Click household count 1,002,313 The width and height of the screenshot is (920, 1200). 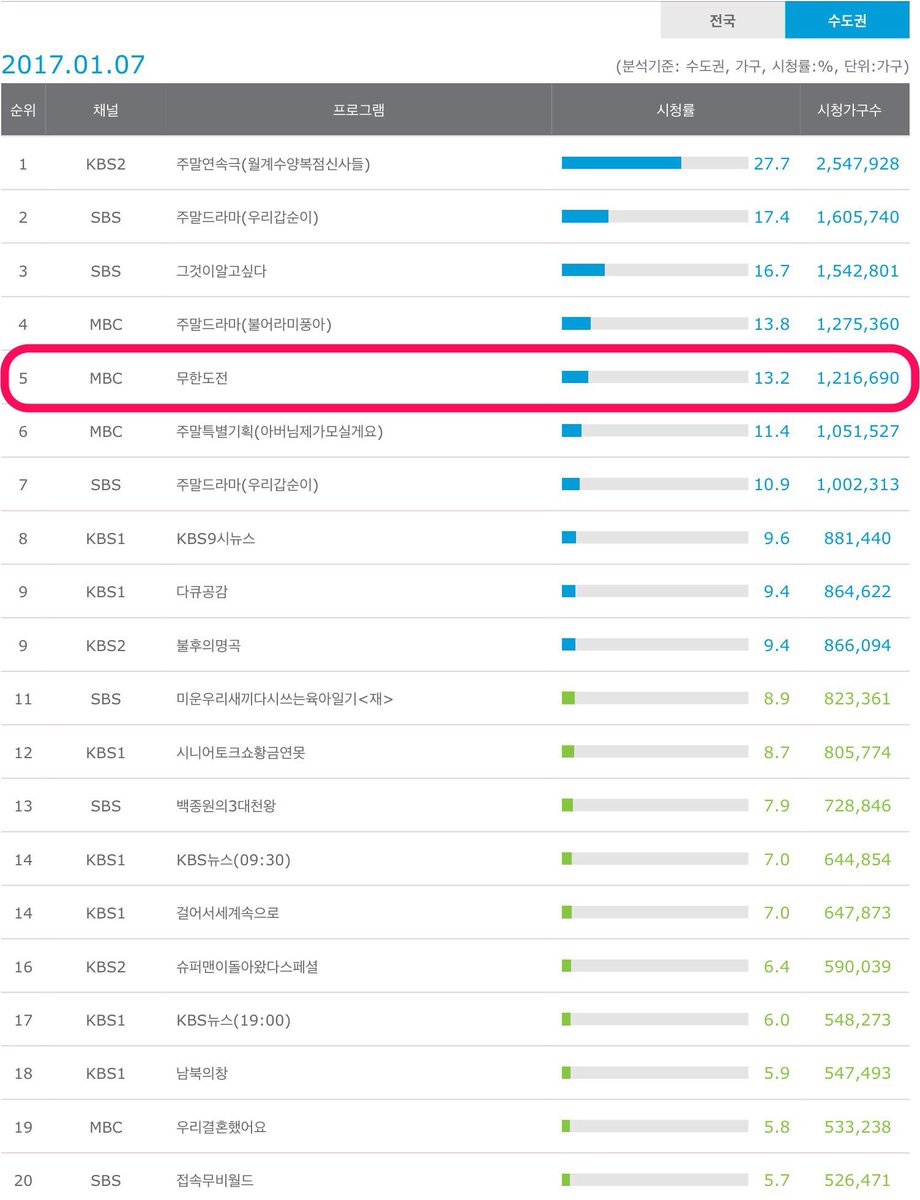point(857,485)
